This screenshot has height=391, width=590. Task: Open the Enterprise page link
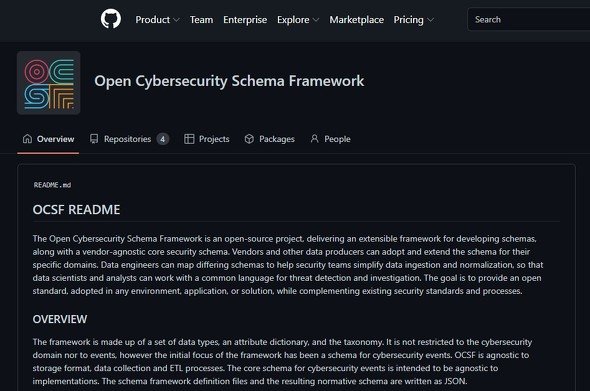245,20
